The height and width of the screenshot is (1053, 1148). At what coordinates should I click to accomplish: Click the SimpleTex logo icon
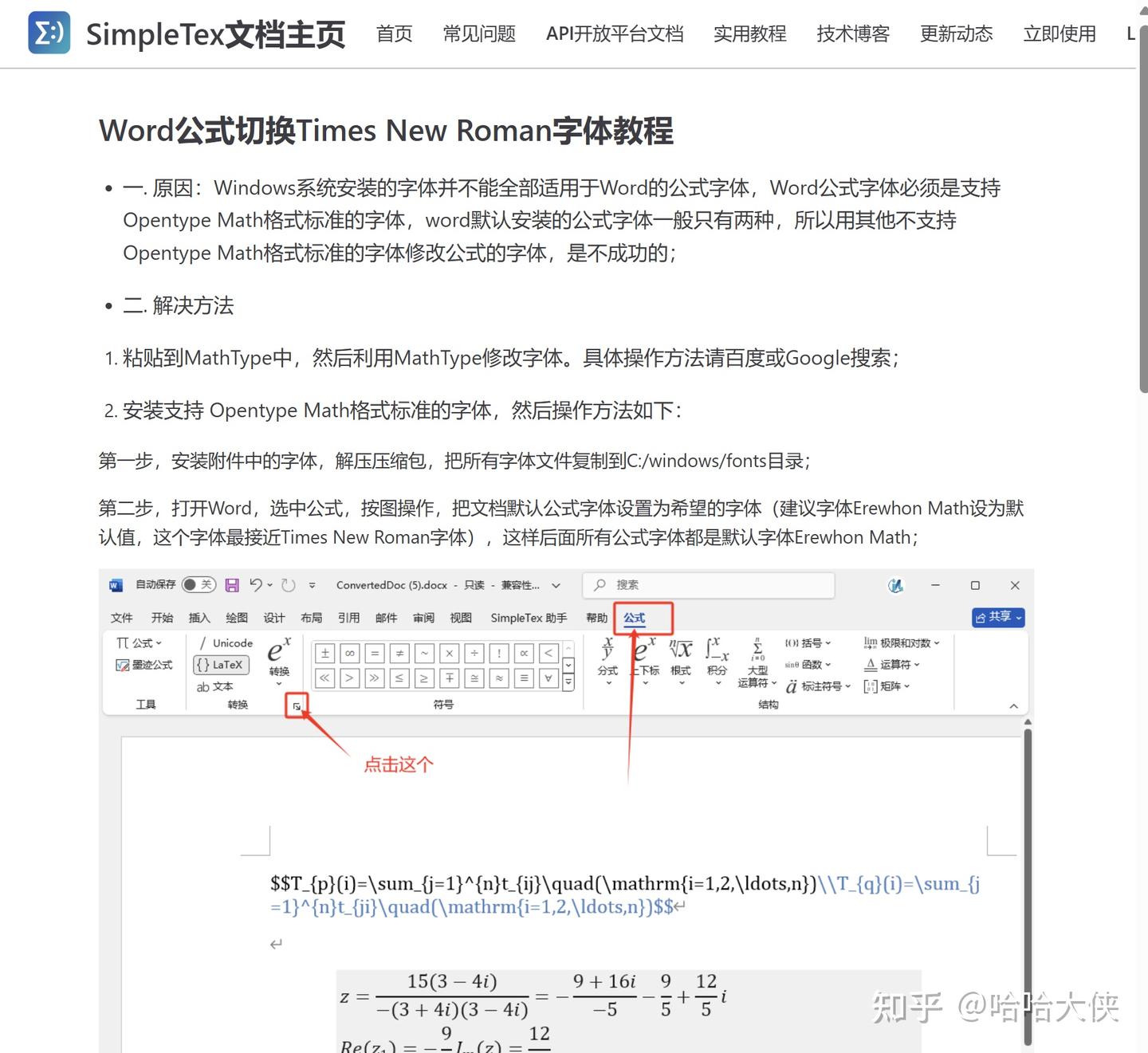tap(49, 33)
